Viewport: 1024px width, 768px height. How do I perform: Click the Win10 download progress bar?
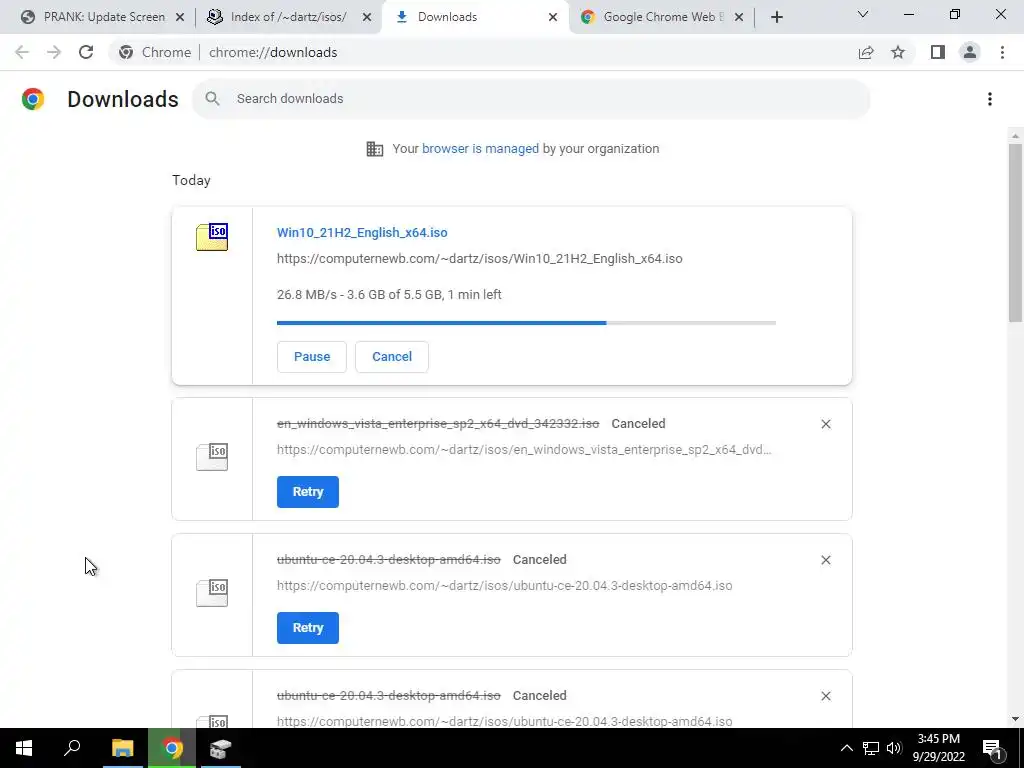(526, 323)
